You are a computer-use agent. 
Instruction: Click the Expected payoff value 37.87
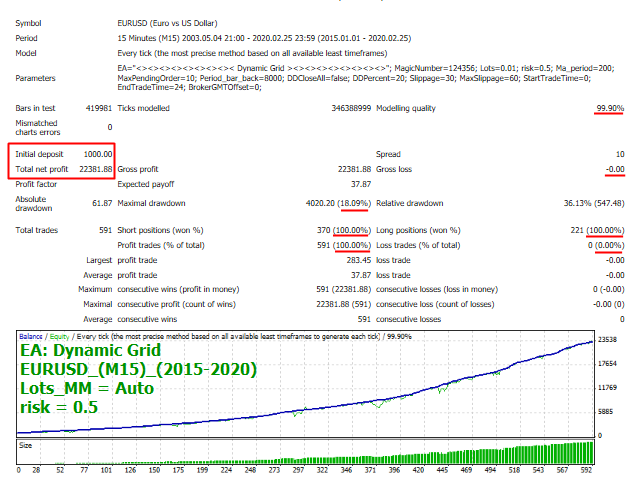[x=359, y=184]
